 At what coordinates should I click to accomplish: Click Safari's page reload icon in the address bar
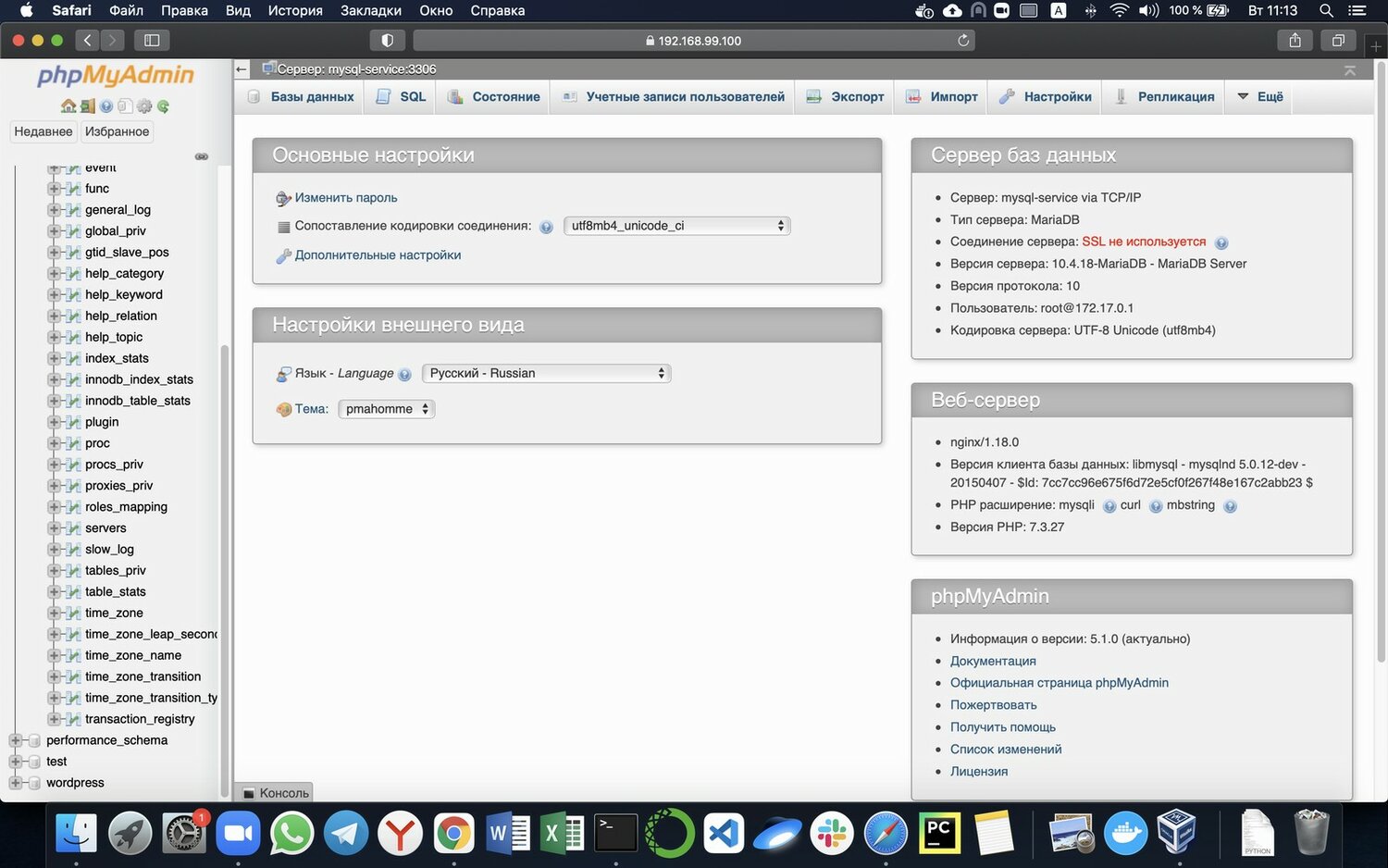click(x=963, y=41)
